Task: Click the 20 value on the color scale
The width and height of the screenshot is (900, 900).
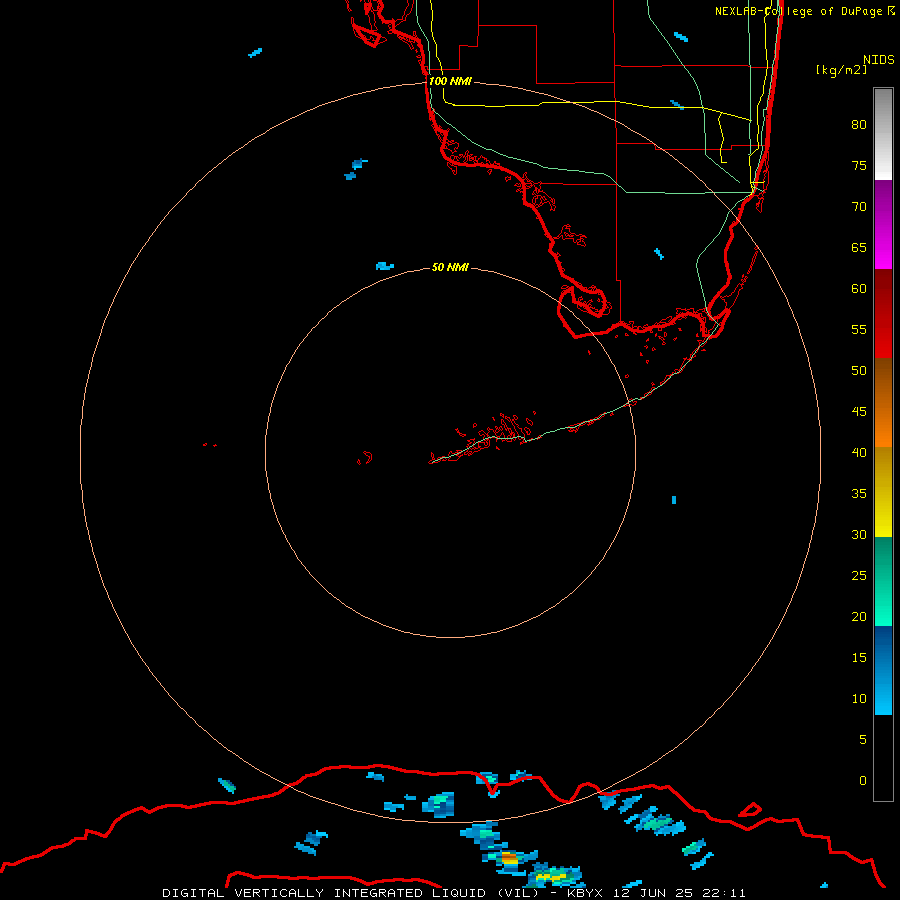Action: 859,616
